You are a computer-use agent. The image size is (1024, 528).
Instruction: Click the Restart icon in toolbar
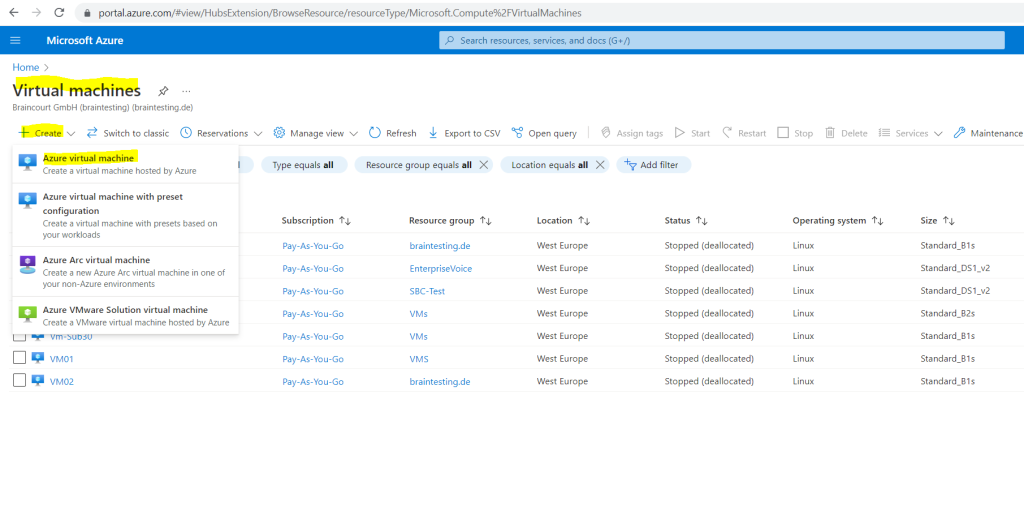click(727, 133)
